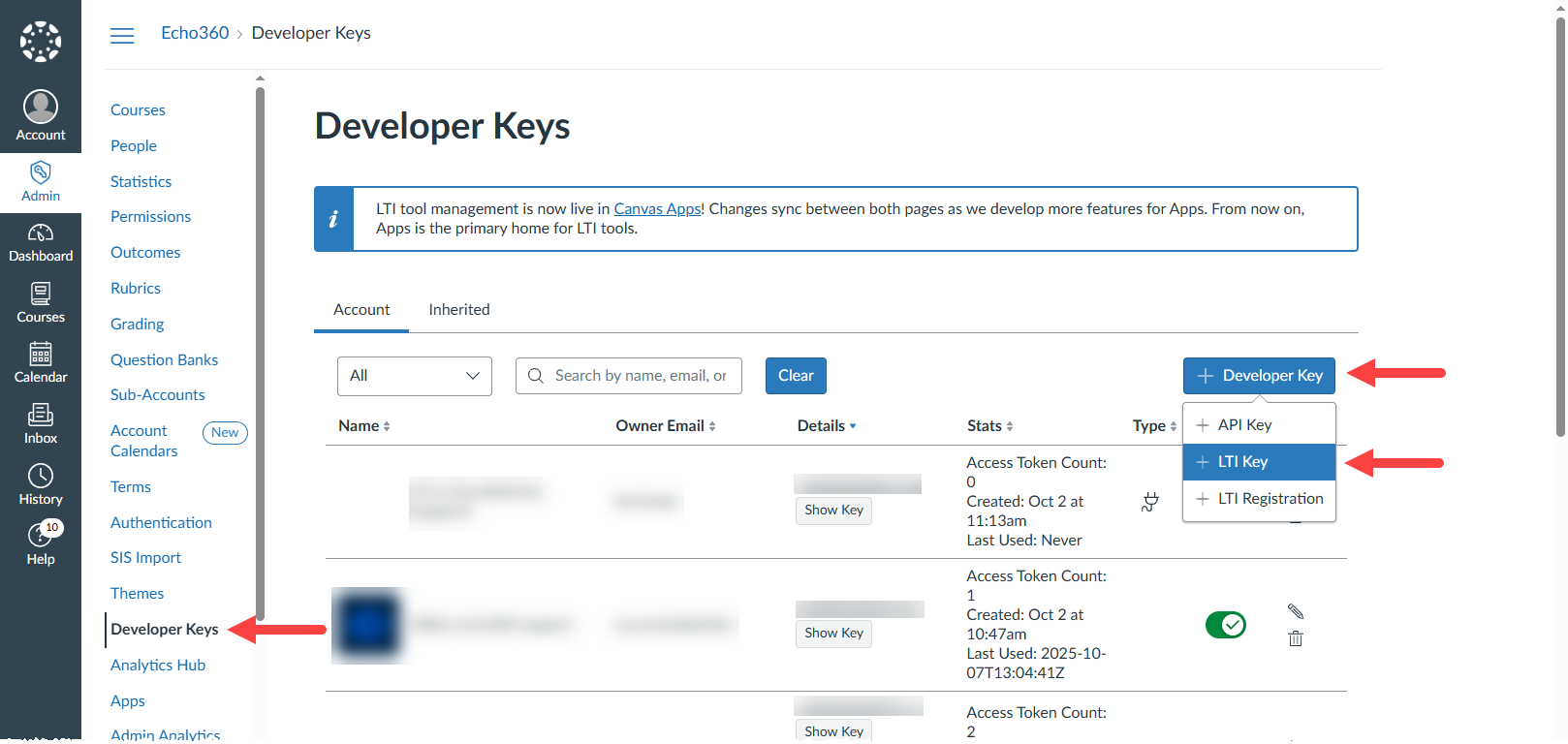This screenshot has height=744, width=1568.
Task: Open Admin in global navigation
Action: click(41, 182)
